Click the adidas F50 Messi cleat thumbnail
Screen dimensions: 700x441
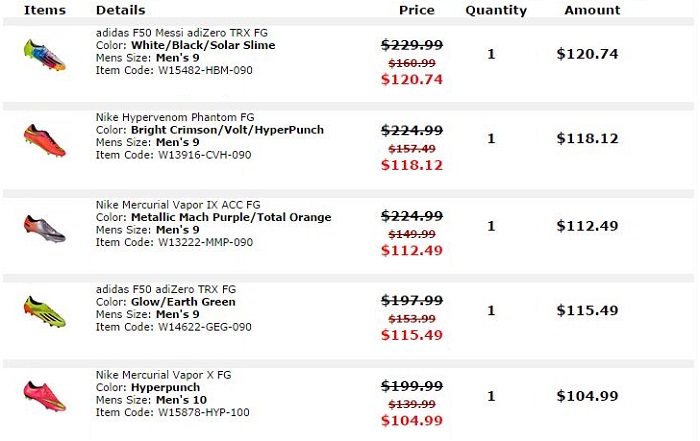[x=44, y=54]
